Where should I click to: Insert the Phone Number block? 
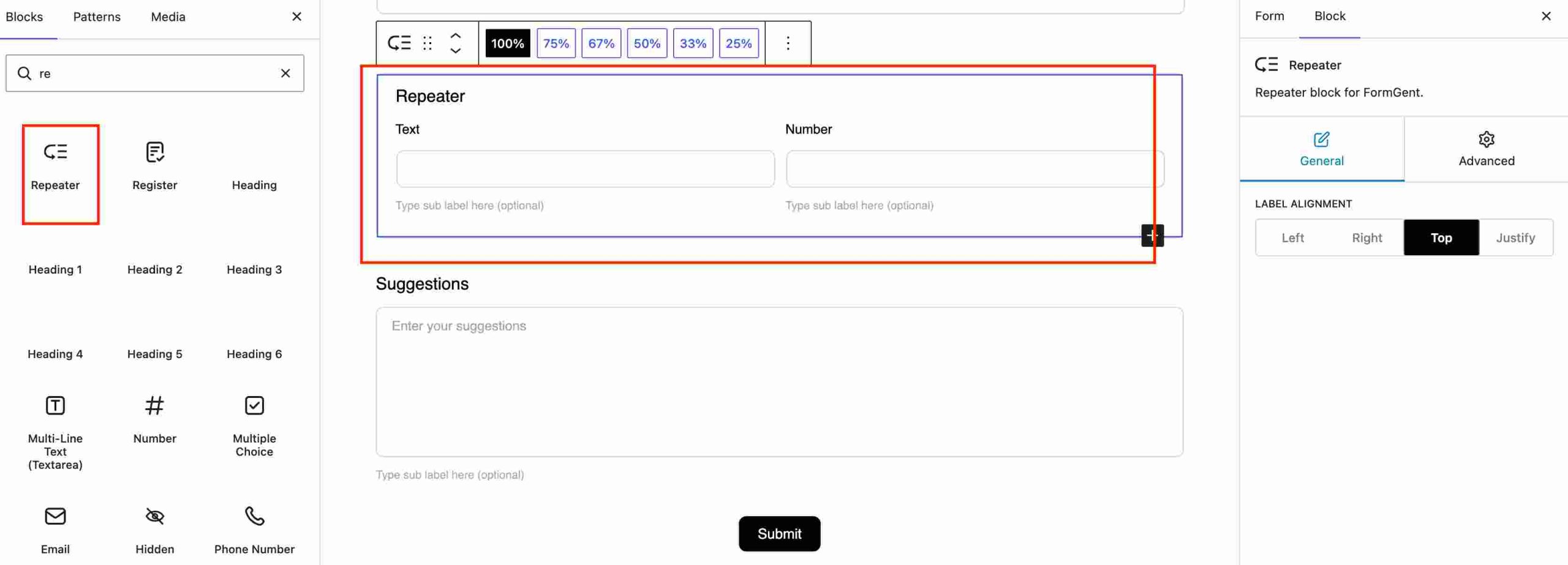coord(254,530)
